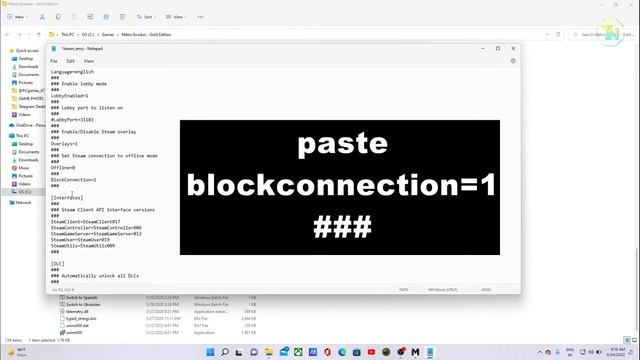
Task: Click Windows (CRLF) in Notepad status bar
Action: (x=442, y=290)
